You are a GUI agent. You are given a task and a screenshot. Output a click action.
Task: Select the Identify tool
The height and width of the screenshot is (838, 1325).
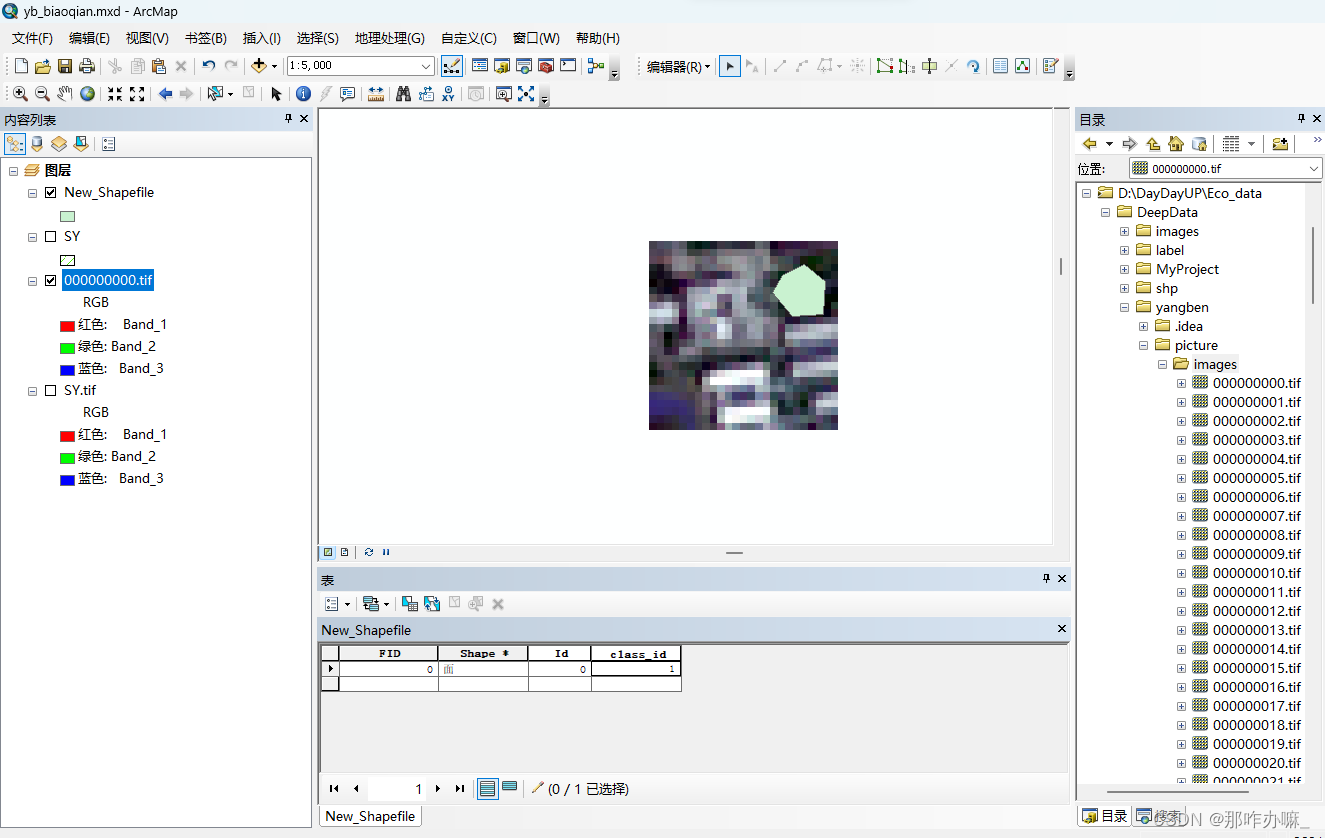point(303,94)
